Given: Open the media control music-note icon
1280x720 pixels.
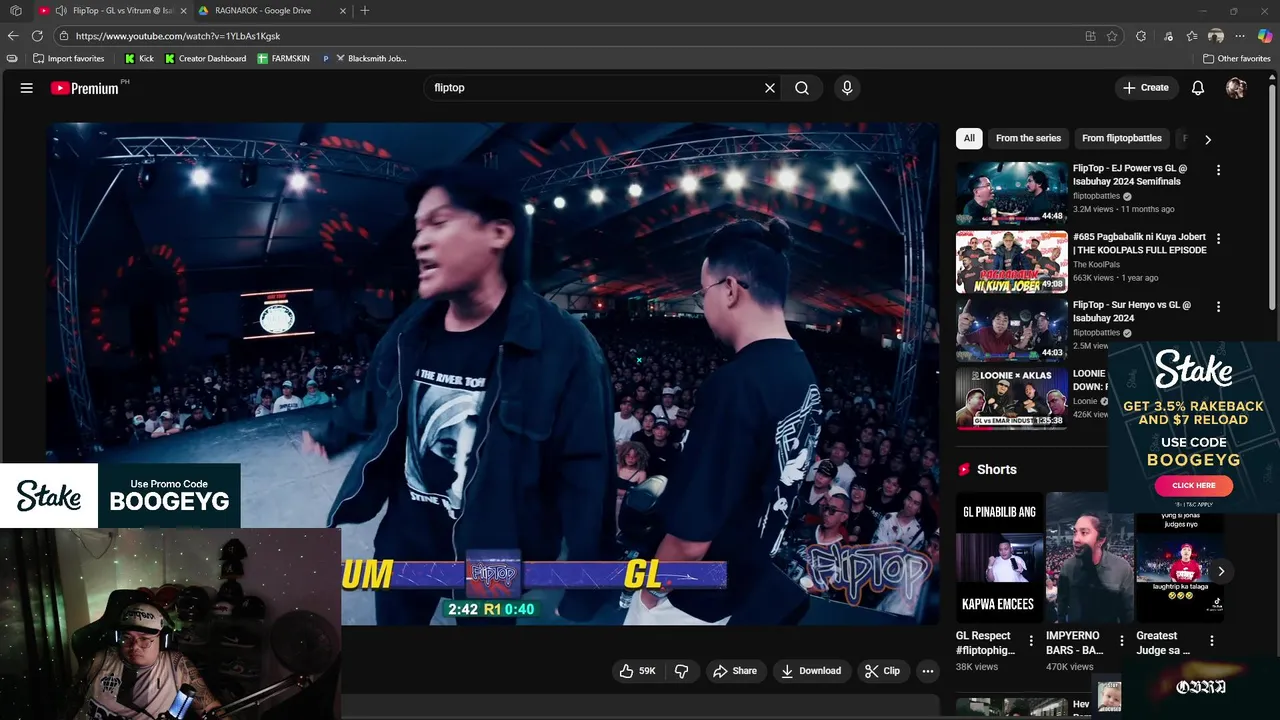Looking at the screenshot, I should tap(1168, 36).
